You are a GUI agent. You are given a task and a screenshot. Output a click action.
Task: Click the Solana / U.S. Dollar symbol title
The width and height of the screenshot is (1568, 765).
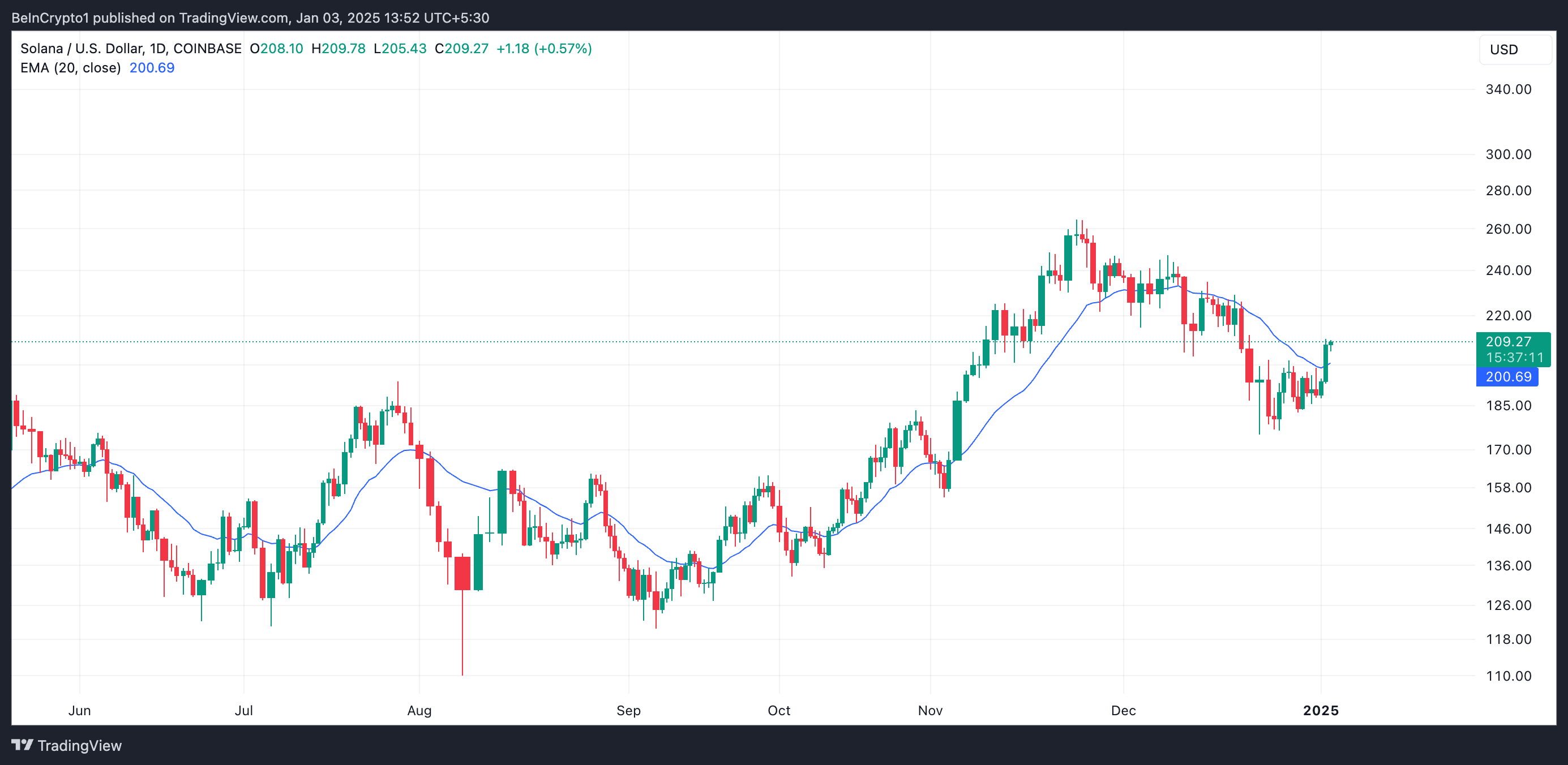coord(82,49)
